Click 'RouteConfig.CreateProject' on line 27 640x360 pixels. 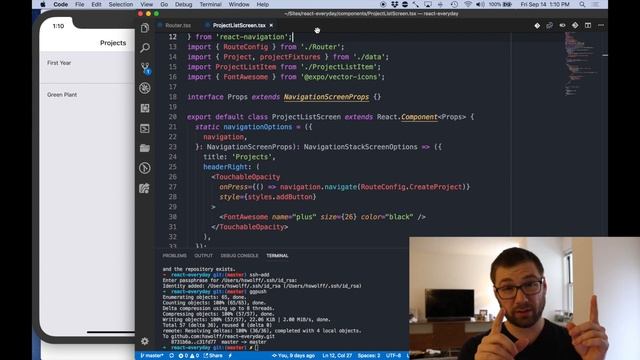(411, 187)
